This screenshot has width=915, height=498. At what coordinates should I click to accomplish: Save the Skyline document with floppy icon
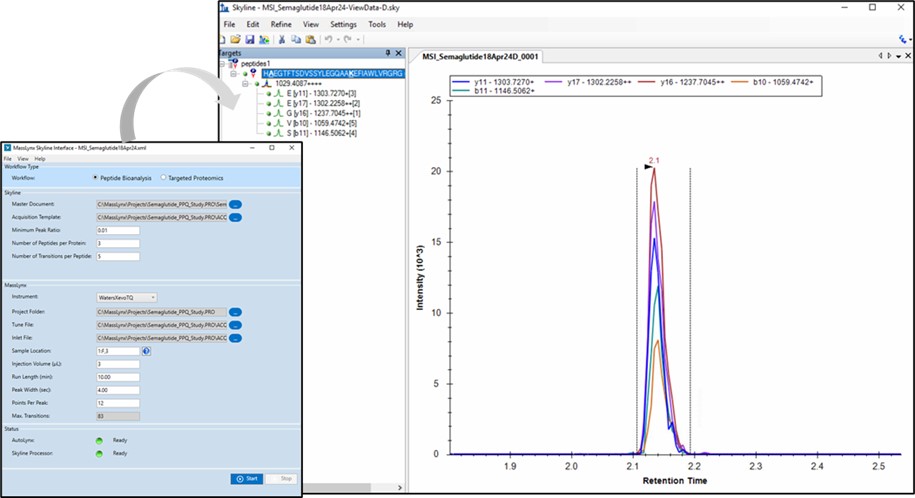250,39
